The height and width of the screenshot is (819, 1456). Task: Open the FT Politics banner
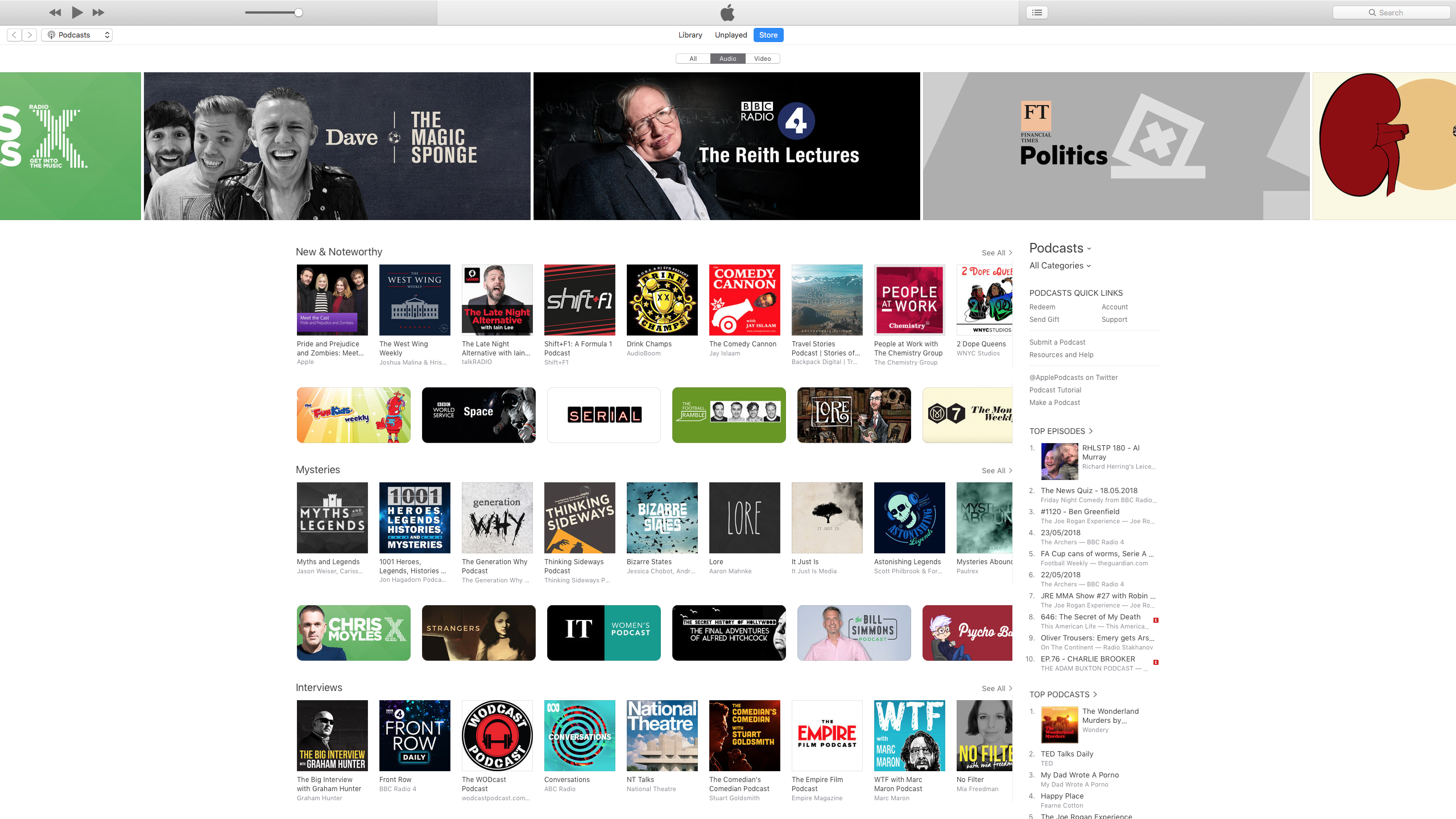[1116, 146]
